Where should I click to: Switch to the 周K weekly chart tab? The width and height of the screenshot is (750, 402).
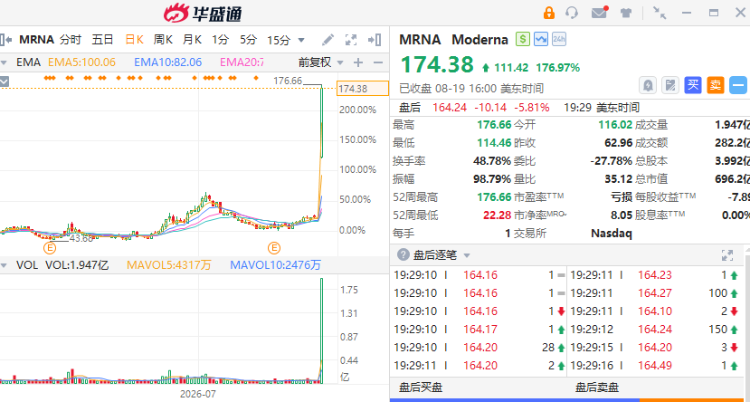(x=163, y=40)
